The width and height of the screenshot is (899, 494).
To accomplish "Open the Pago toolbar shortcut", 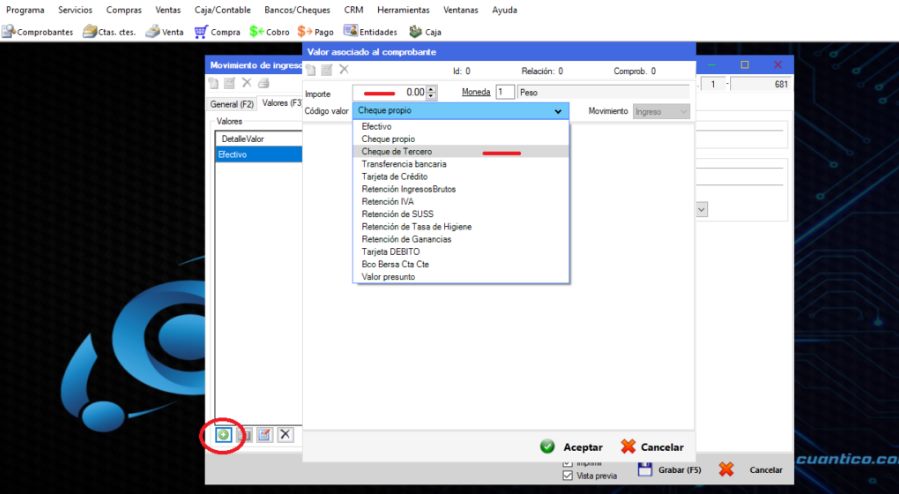I will coord(315,32).
